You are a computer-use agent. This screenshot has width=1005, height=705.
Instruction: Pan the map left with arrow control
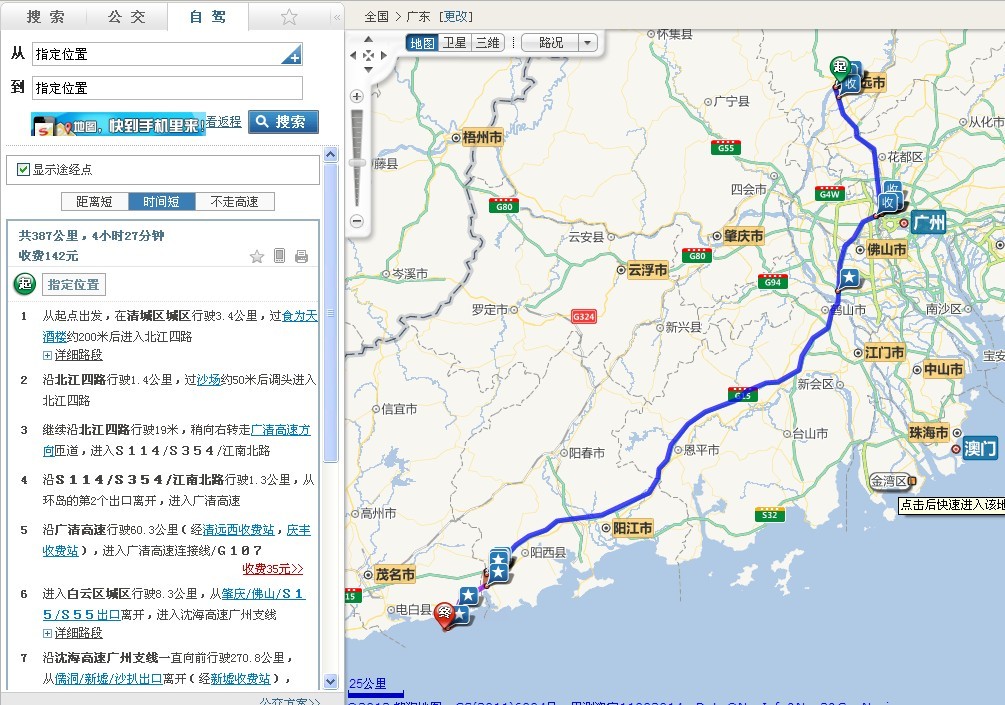click(353, 55)
